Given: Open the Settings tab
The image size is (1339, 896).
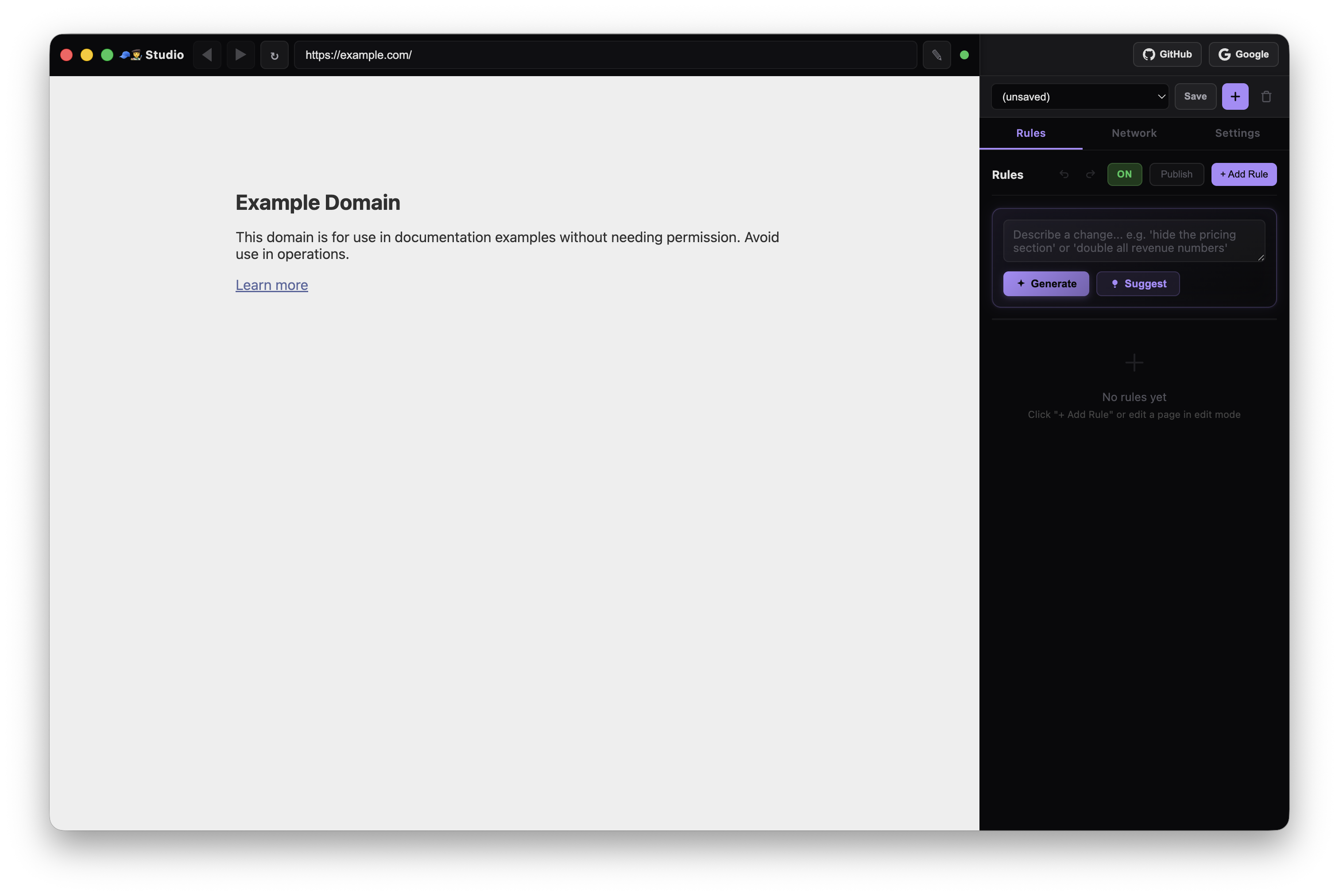Looking at the screenshot, I should pyautogui.click(x=1237, y=133).
